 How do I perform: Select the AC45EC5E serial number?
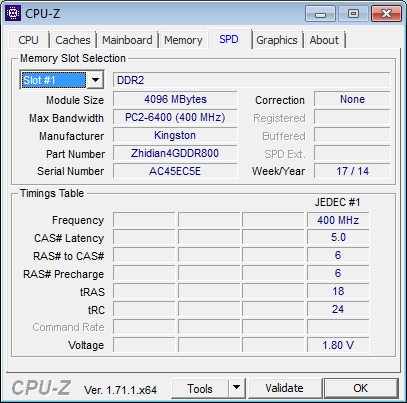point(175,171)
